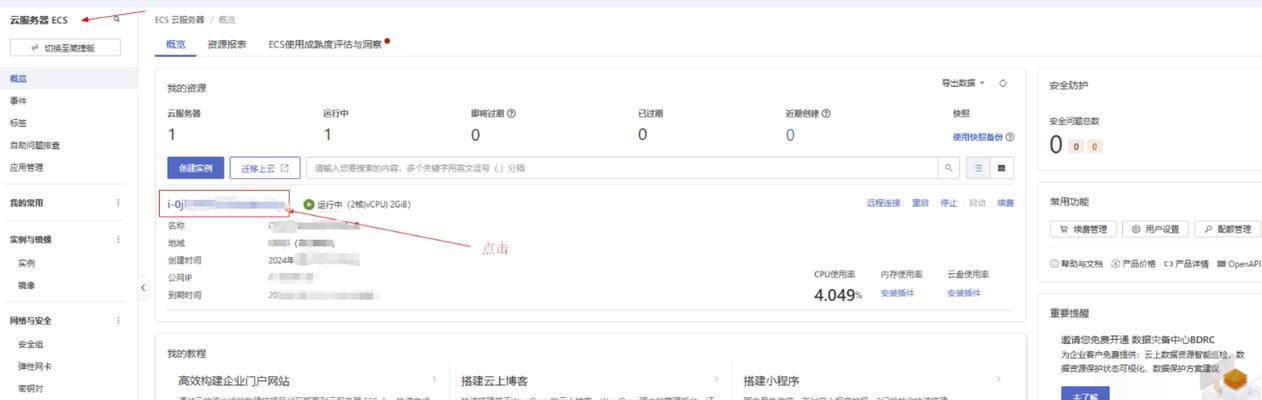
Task: Open the 帮助与文档 link
Action: point(1075,264)
